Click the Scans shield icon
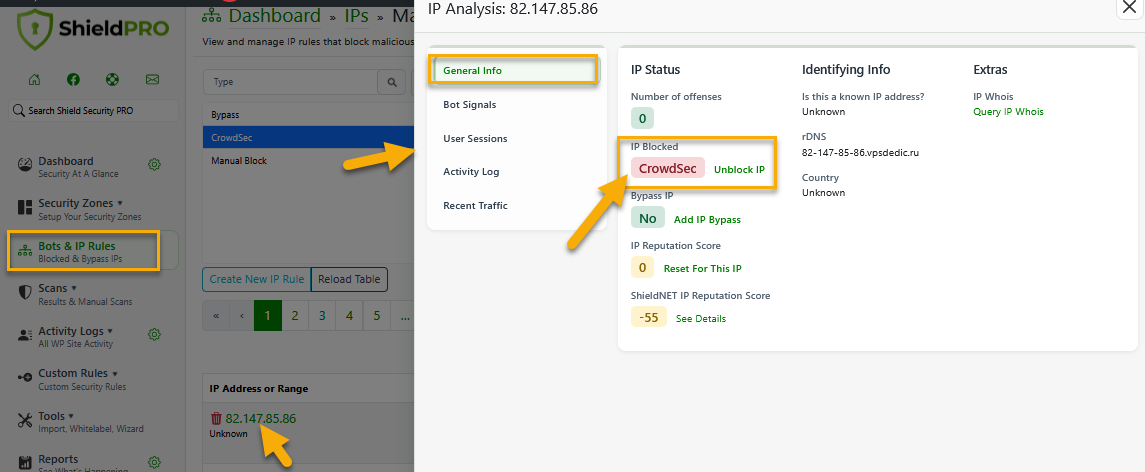Viewport: 1145px width, 472px height. coord(25,292)
